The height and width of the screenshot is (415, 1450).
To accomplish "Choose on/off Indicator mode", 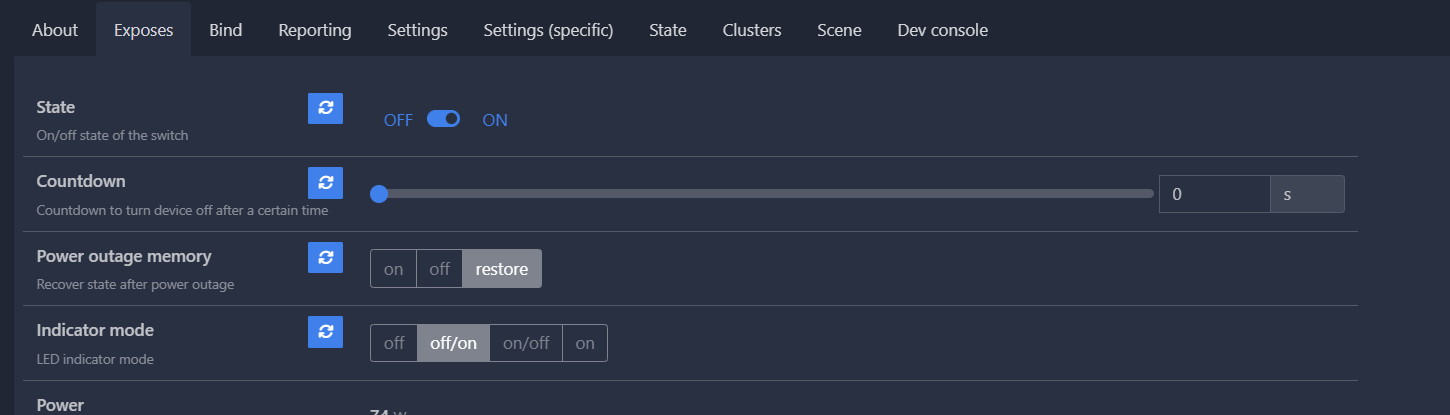I will pyautogui.click(x=526, y=343).
